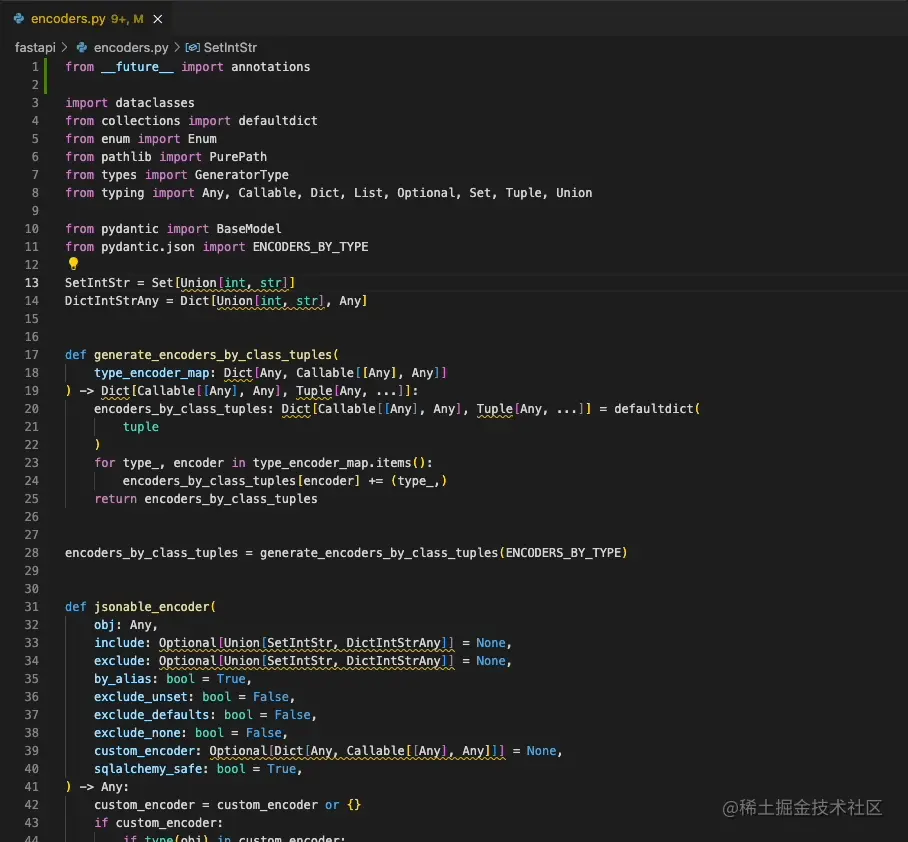Click 'DictIntStrAny' variable on line 14
Screen dimensions: 908x842
click(x=112, y=301)
